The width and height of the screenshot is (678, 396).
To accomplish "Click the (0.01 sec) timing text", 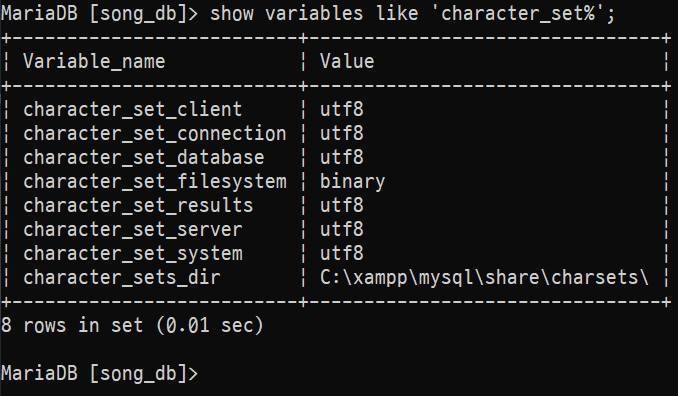I will (x=209, y=325).
